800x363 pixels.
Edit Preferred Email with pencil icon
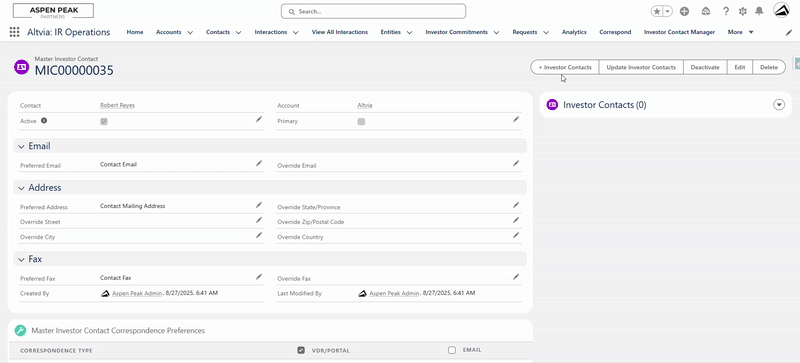coord(259,163)
